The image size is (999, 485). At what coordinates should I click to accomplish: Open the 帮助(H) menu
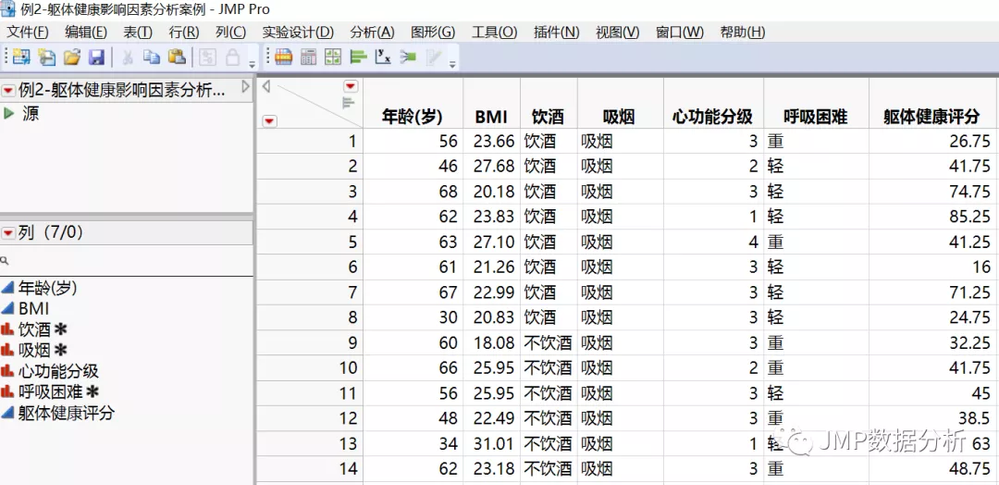[743, 32]
